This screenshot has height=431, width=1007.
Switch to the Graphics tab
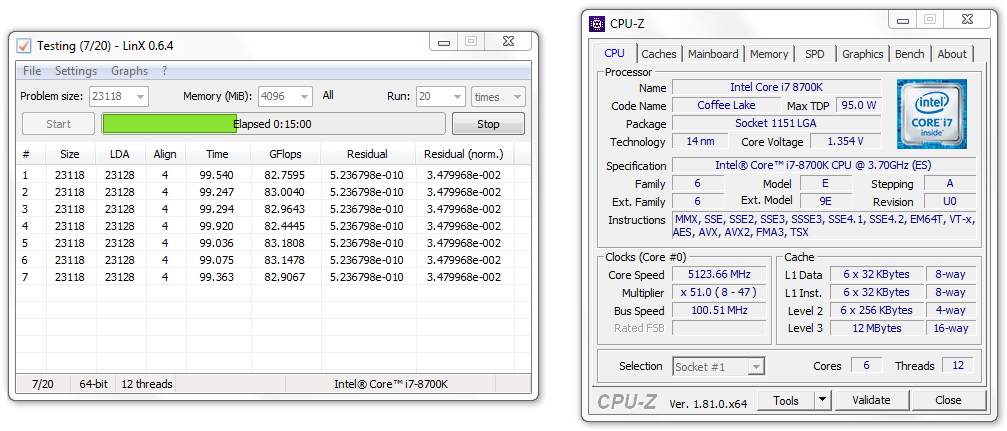863,54
